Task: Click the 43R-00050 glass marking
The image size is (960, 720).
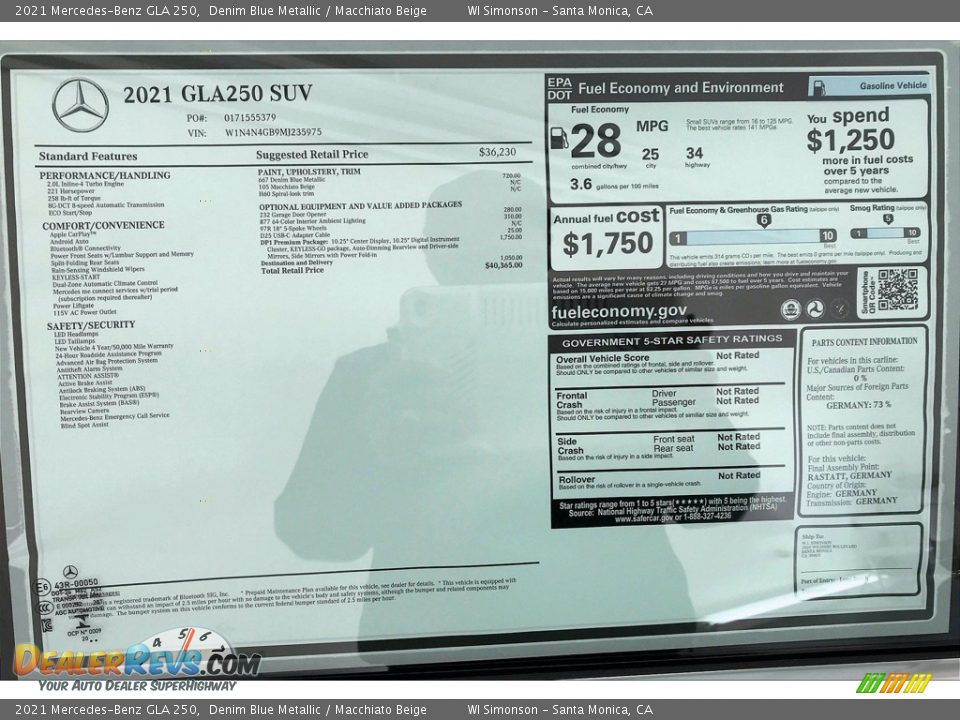Action: [76, 582]
